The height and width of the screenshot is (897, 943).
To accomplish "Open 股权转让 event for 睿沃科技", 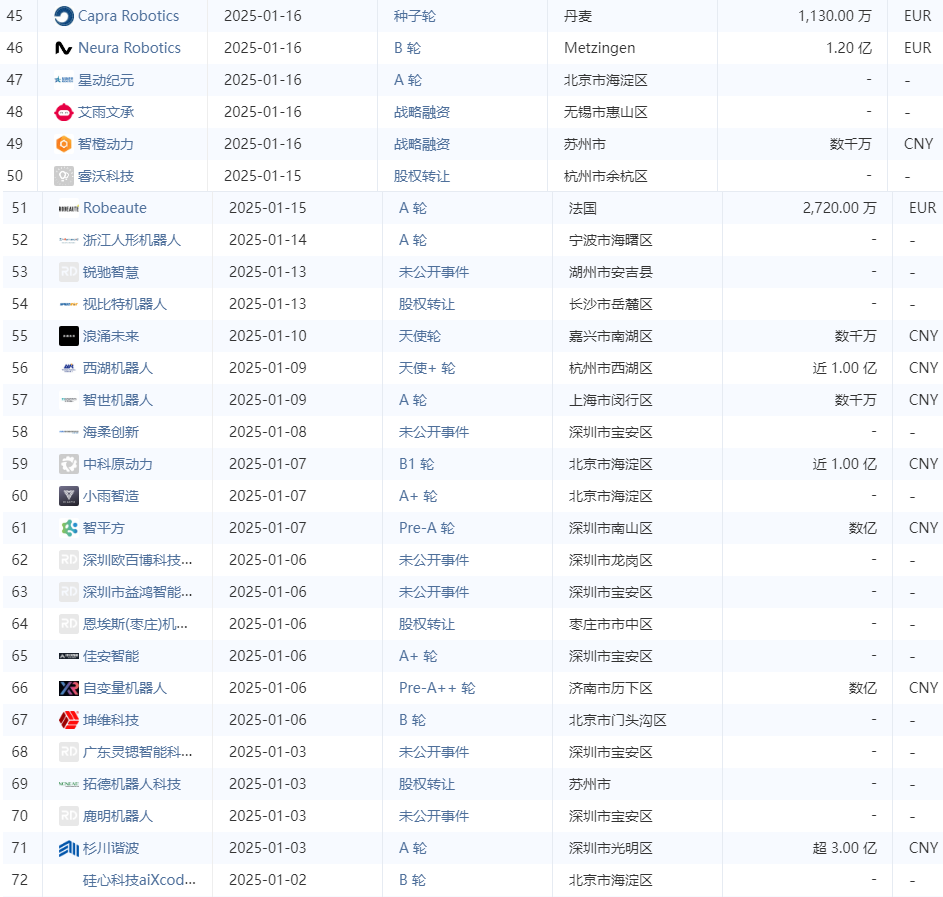I will click(x=422, y=176).
